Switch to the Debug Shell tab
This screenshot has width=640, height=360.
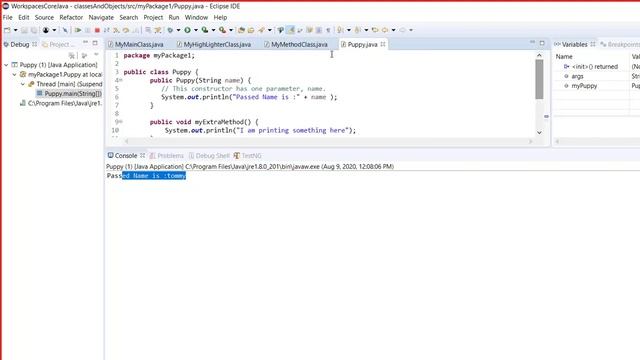[209, 156]
